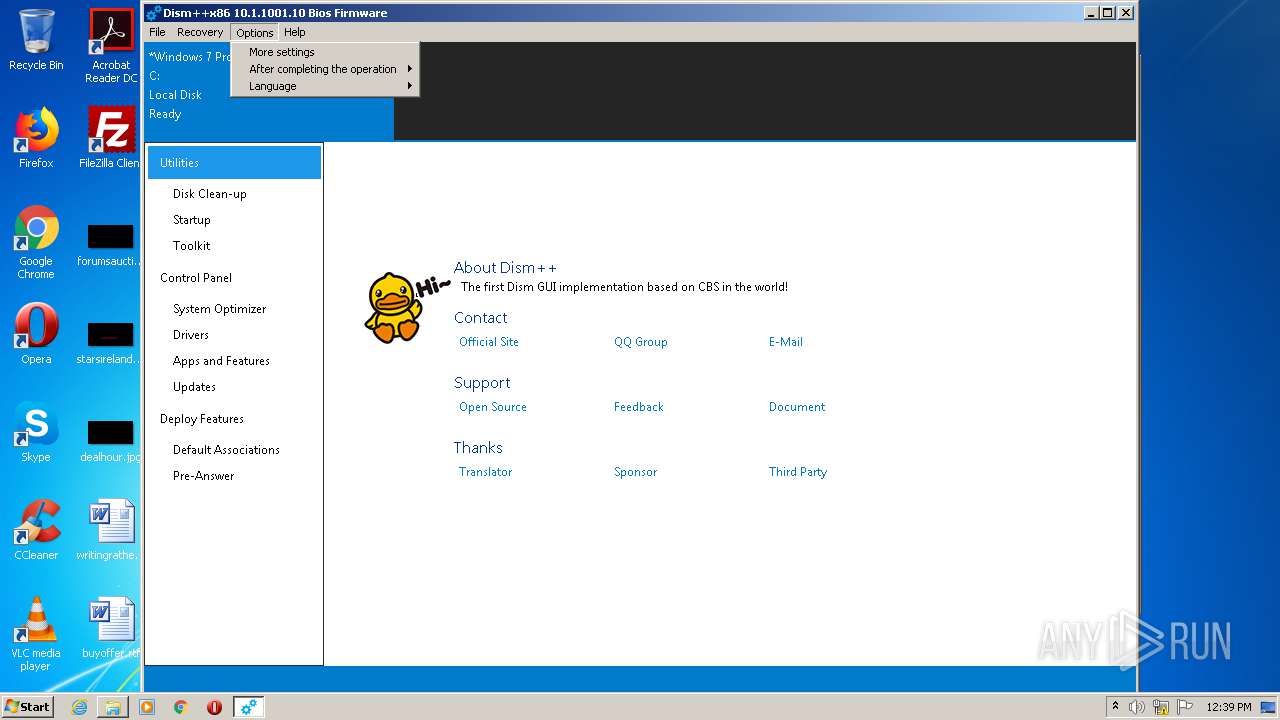Open the buyoffer.rtf document icon

click(111, 628)
